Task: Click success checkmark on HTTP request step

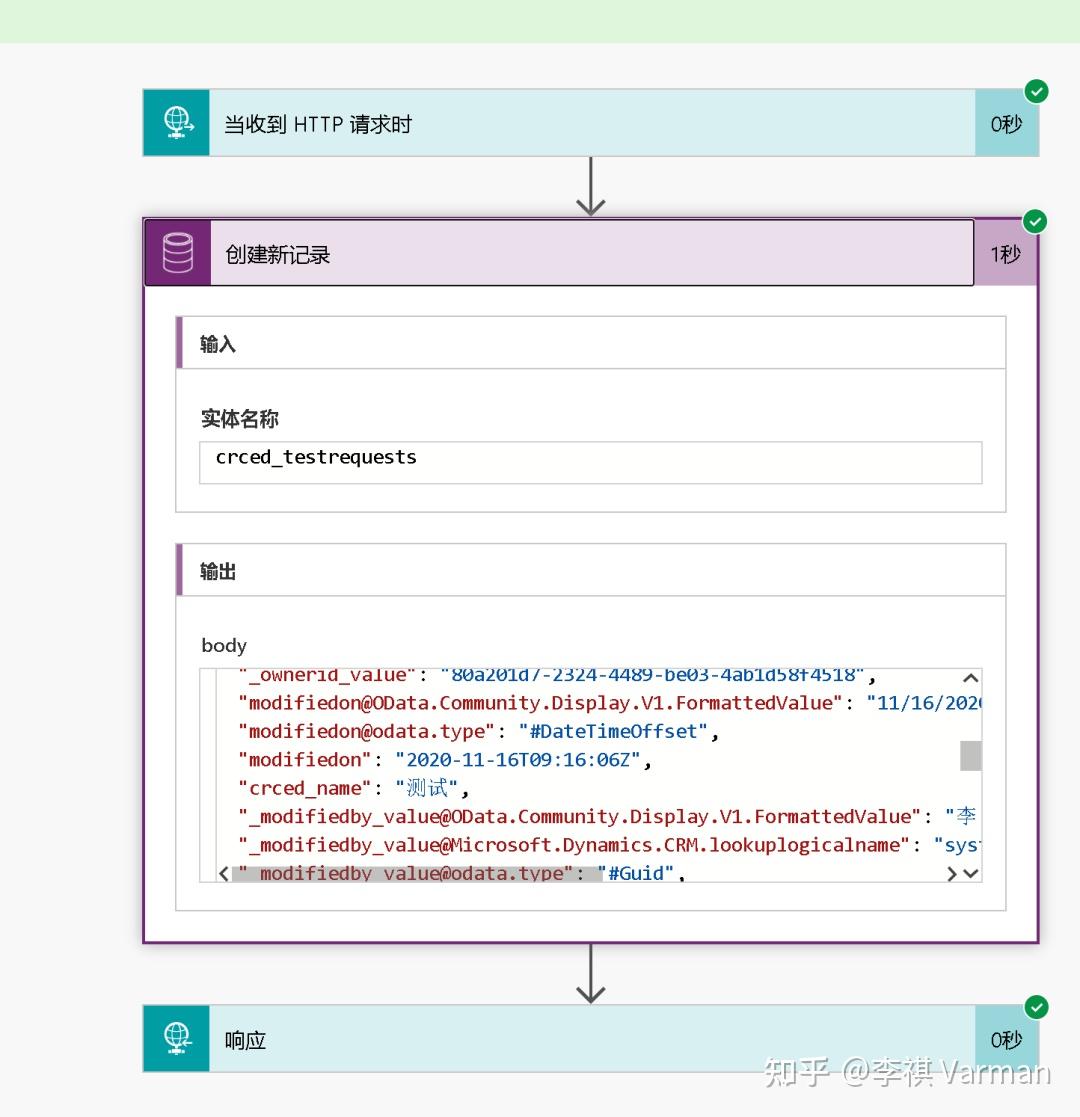Action: click(1036, 91)
